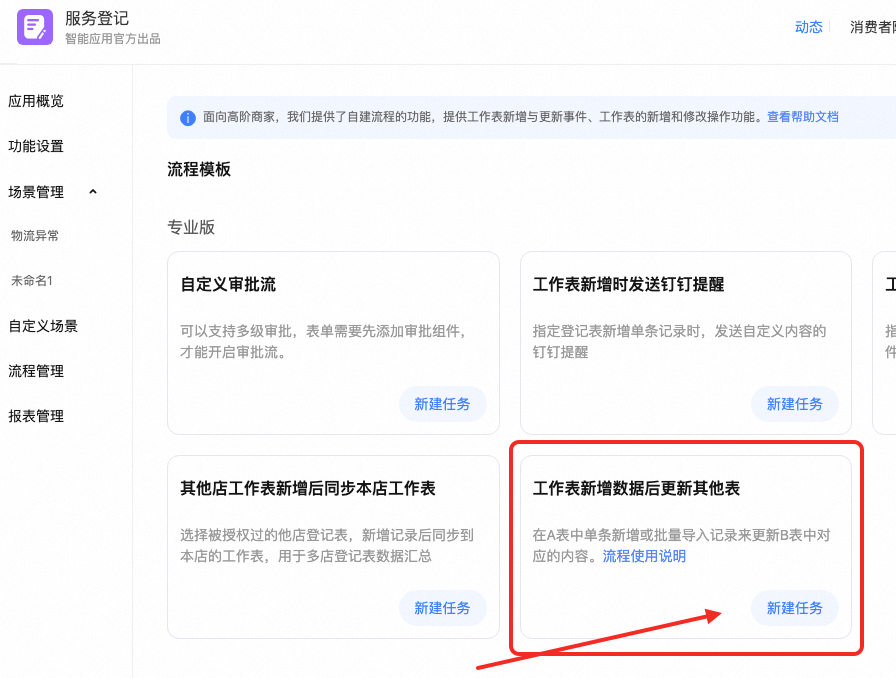Switch to the 动态 tab

[808, 27]
